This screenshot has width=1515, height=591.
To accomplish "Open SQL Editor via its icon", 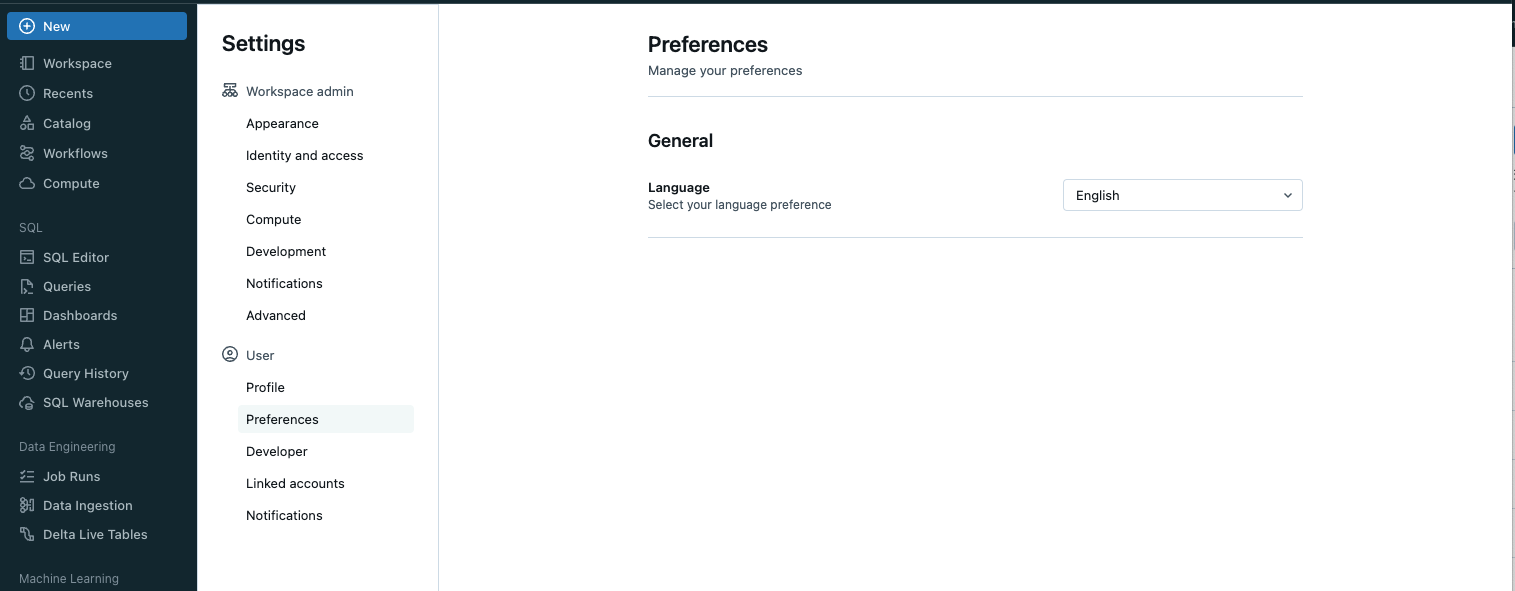I will (27, 257).
